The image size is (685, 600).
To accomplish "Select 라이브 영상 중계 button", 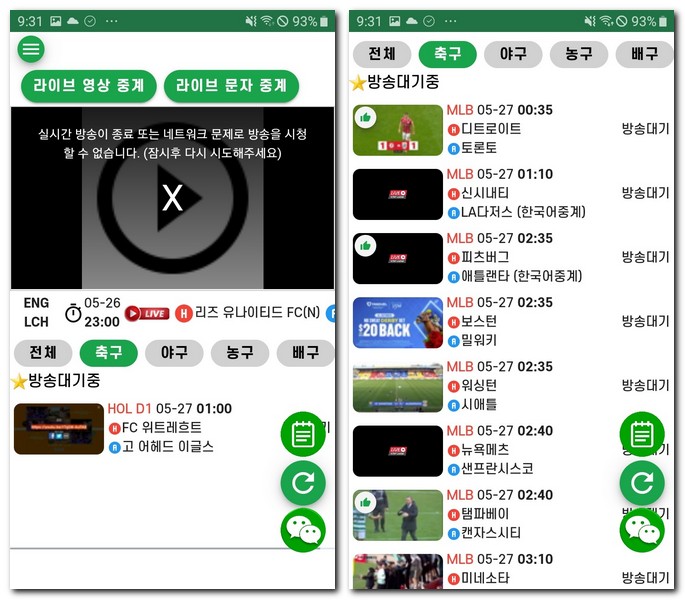I will [x=89, y=86].
